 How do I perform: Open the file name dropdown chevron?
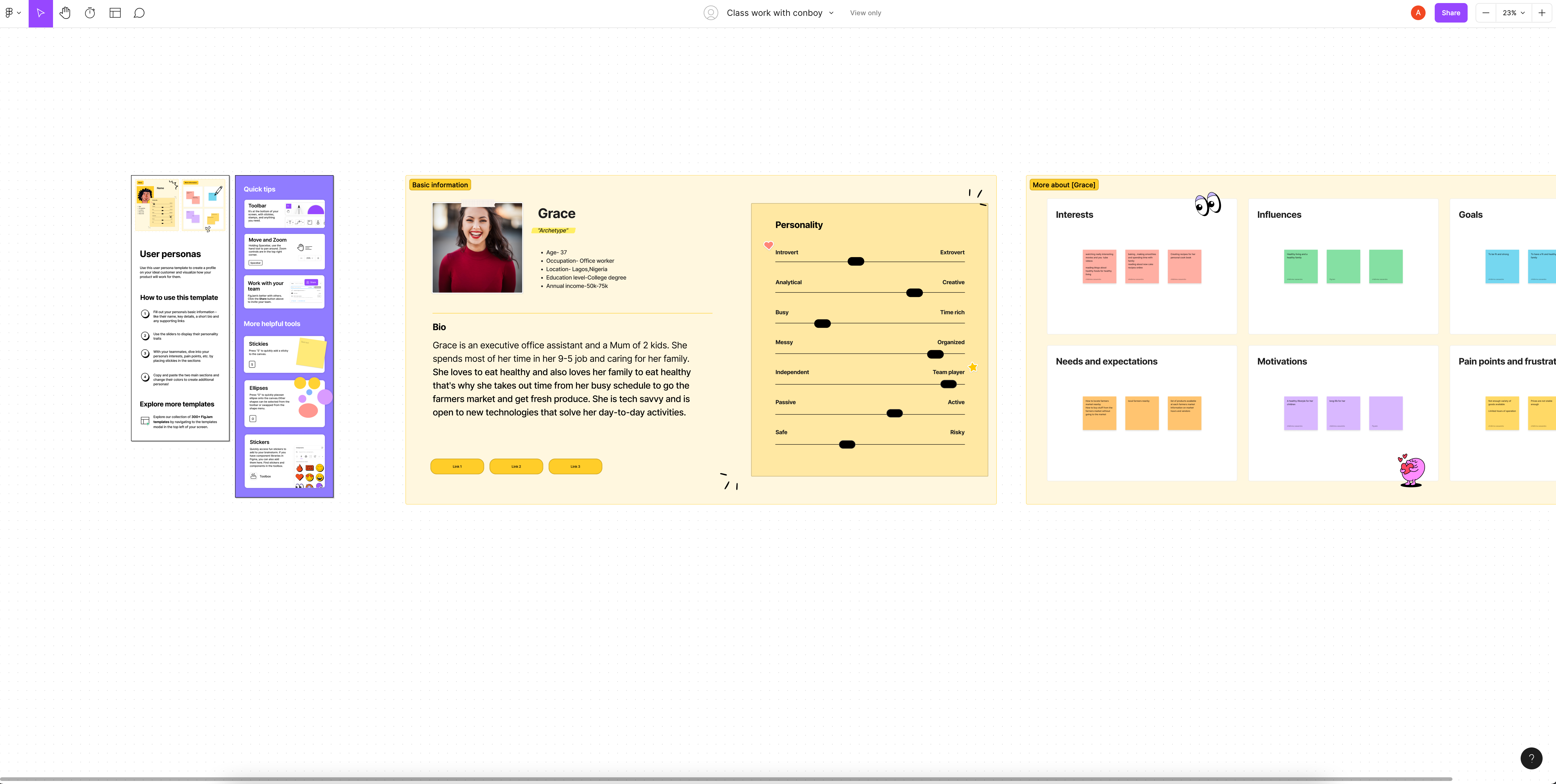[831, 13]
